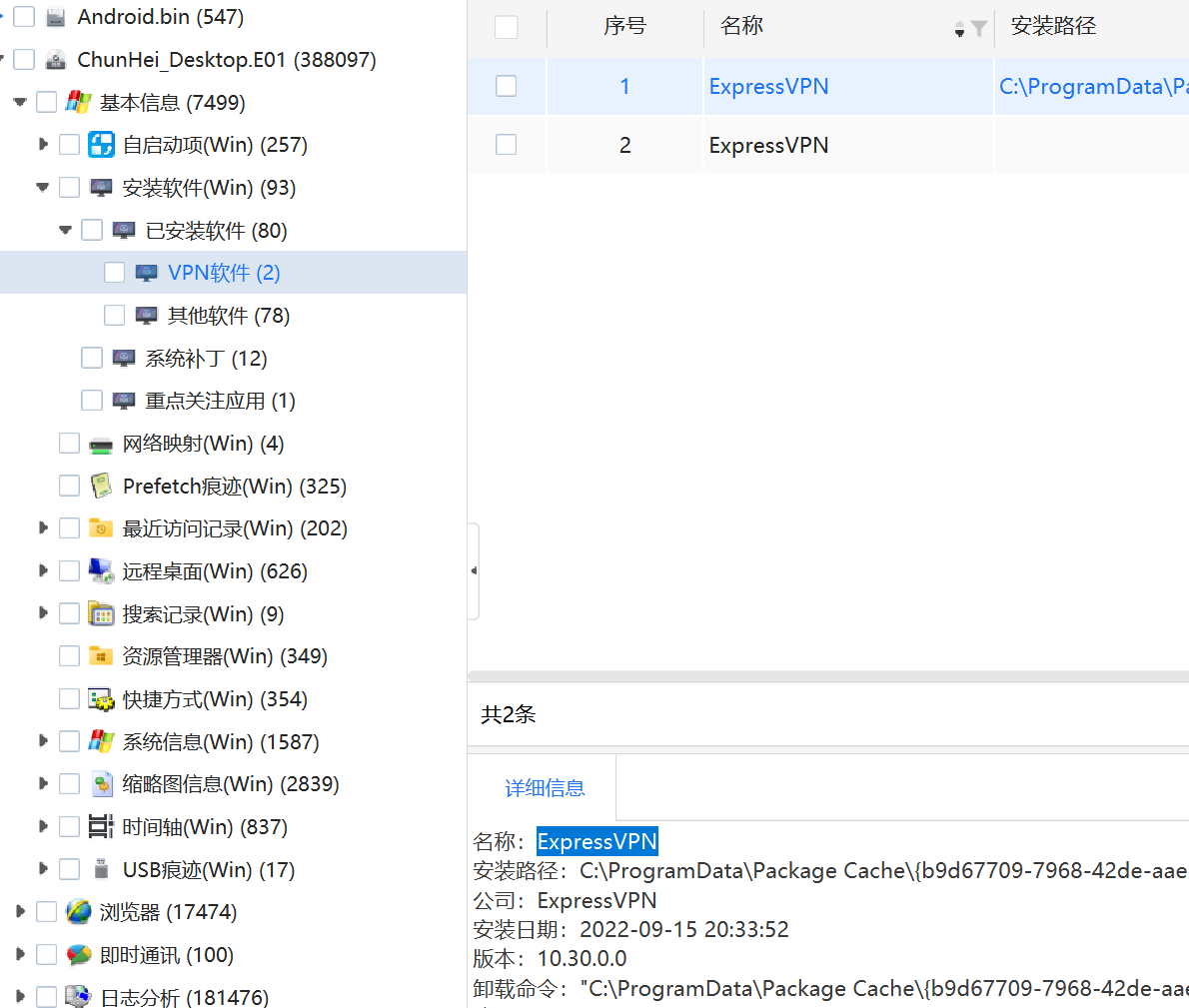
Task: Click the monitor icon beside VPN软件
Action: (x=146, y=273)
